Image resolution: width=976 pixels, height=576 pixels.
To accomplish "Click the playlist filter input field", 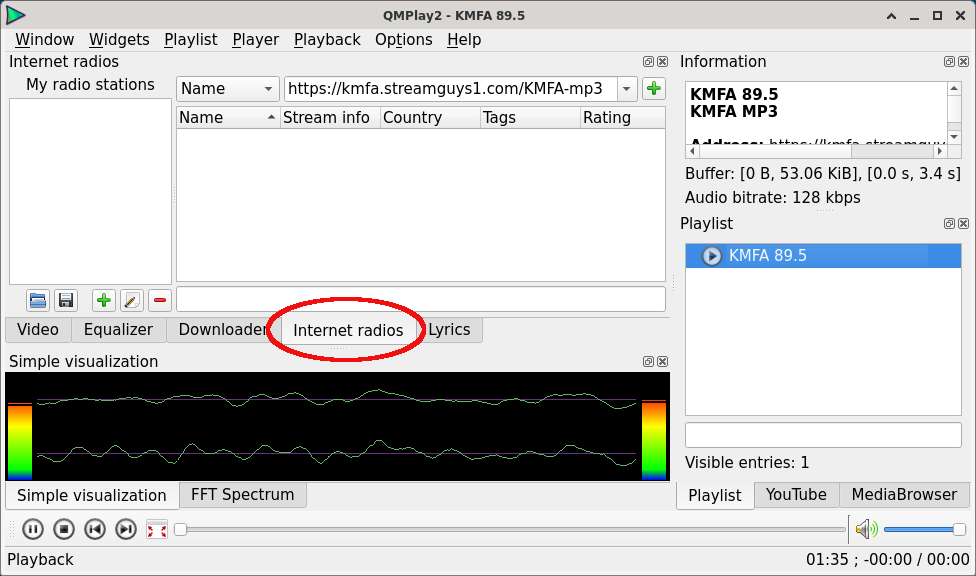I will (x=823, y=435).
